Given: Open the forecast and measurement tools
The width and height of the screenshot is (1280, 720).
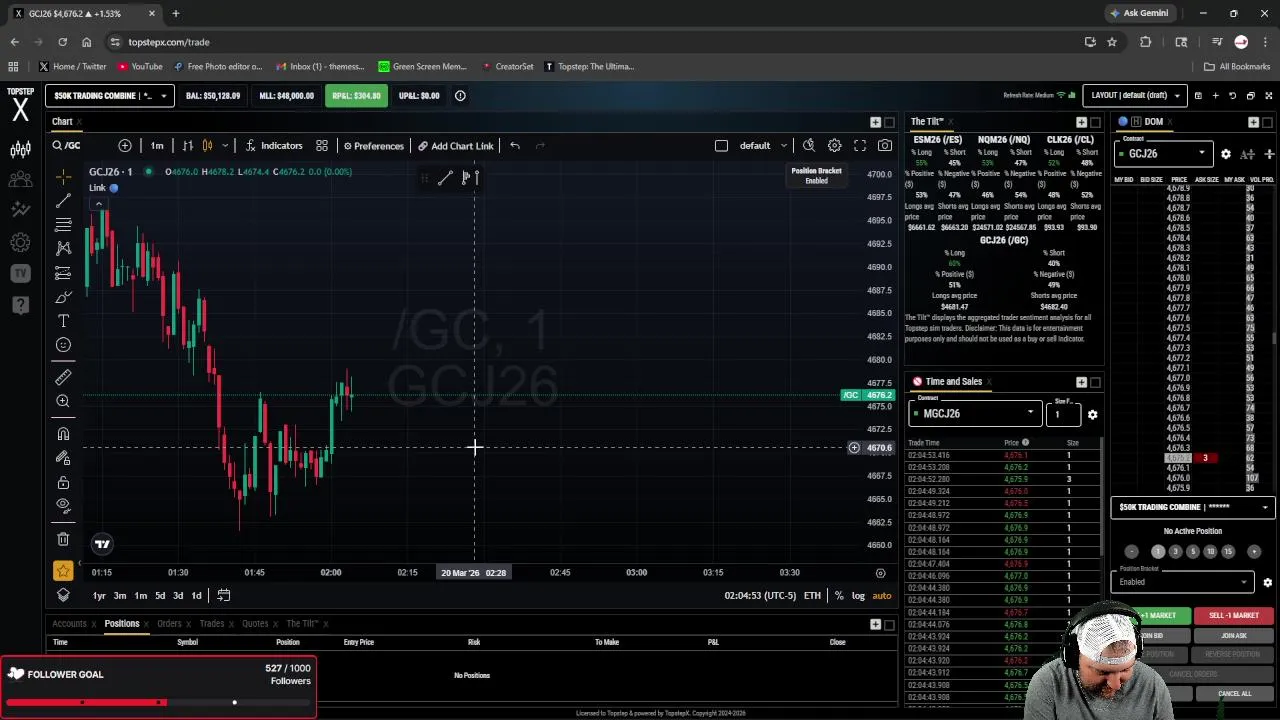Looking at the screenshot, I should (63, 272).
